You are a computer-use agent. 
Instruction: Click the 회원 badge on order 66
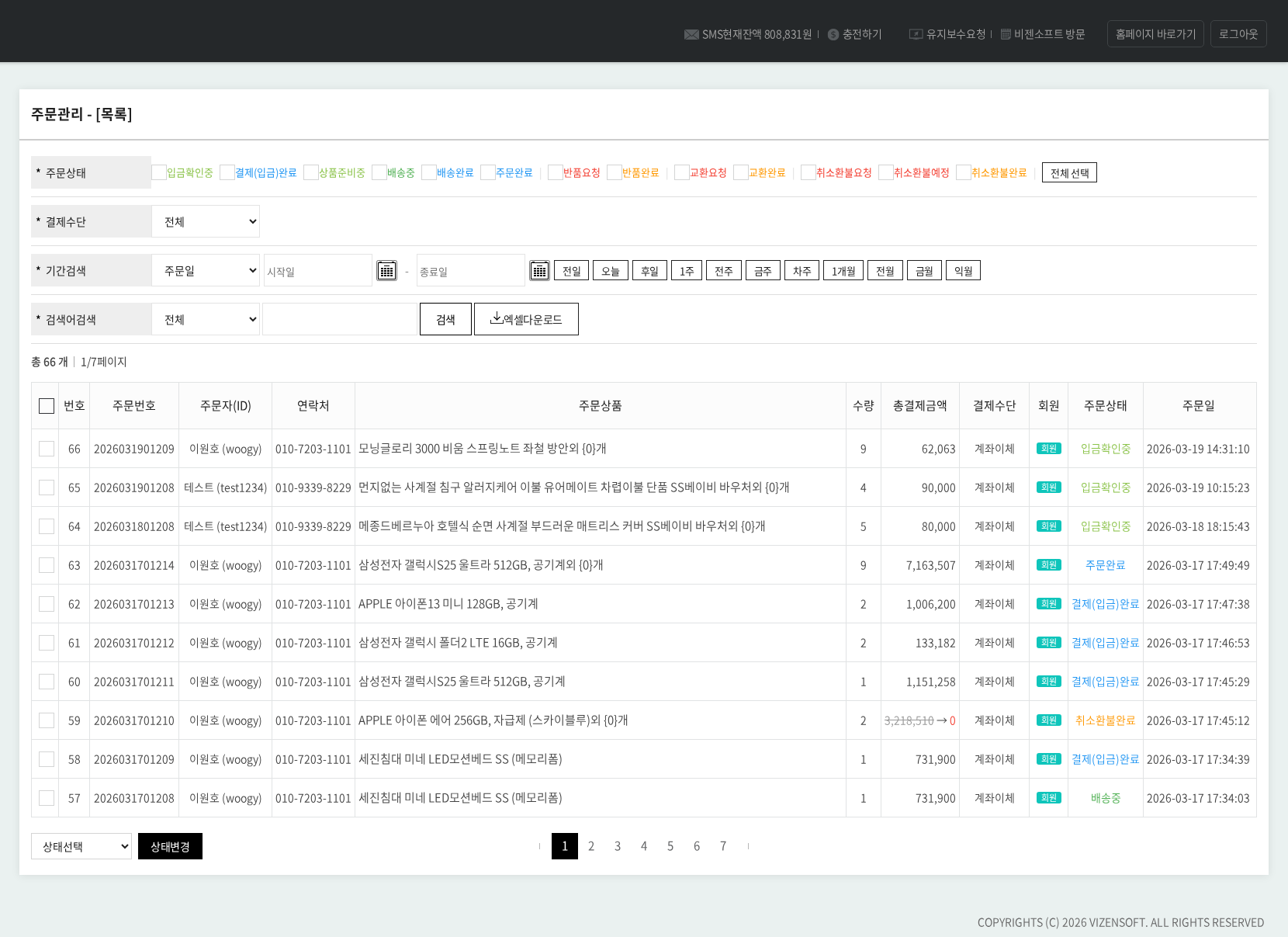(x=1048, y=449)
